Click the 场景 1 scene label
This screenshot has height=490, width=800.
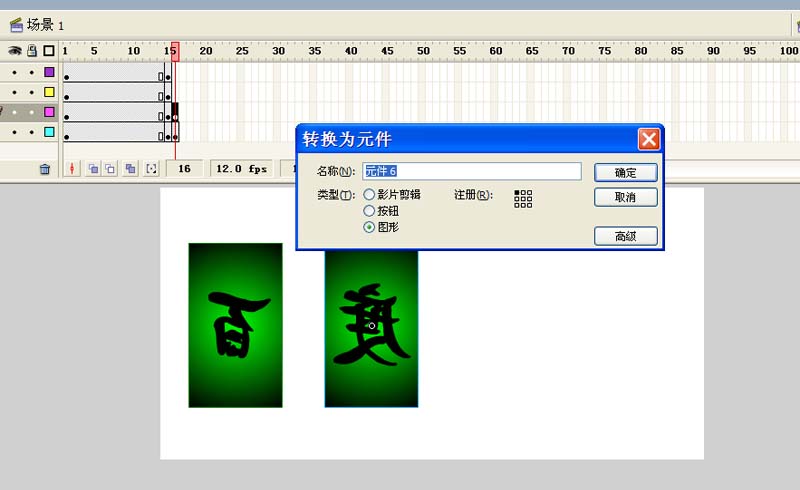click(45, 24)
